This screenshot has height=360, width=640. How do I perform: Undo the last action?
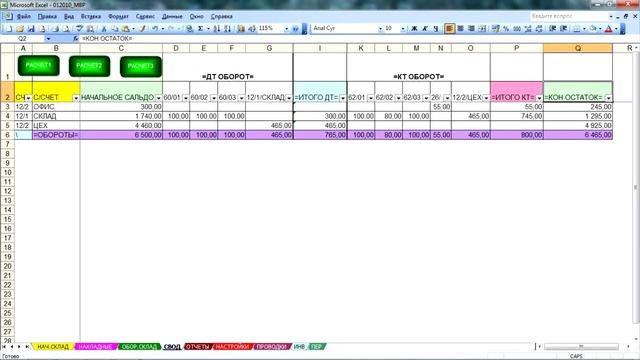click(155, 29)
